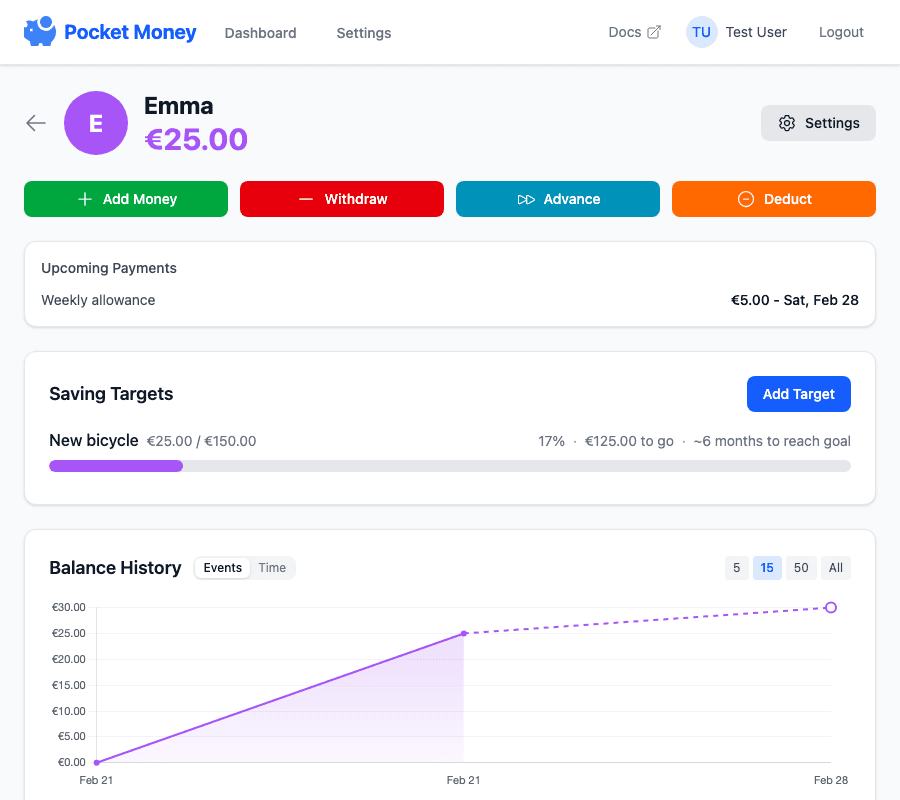The height and width of the screenshot is (800, 900).
Task: Click Emma's purple avatar circle
Action: click(x=96, y=123)
